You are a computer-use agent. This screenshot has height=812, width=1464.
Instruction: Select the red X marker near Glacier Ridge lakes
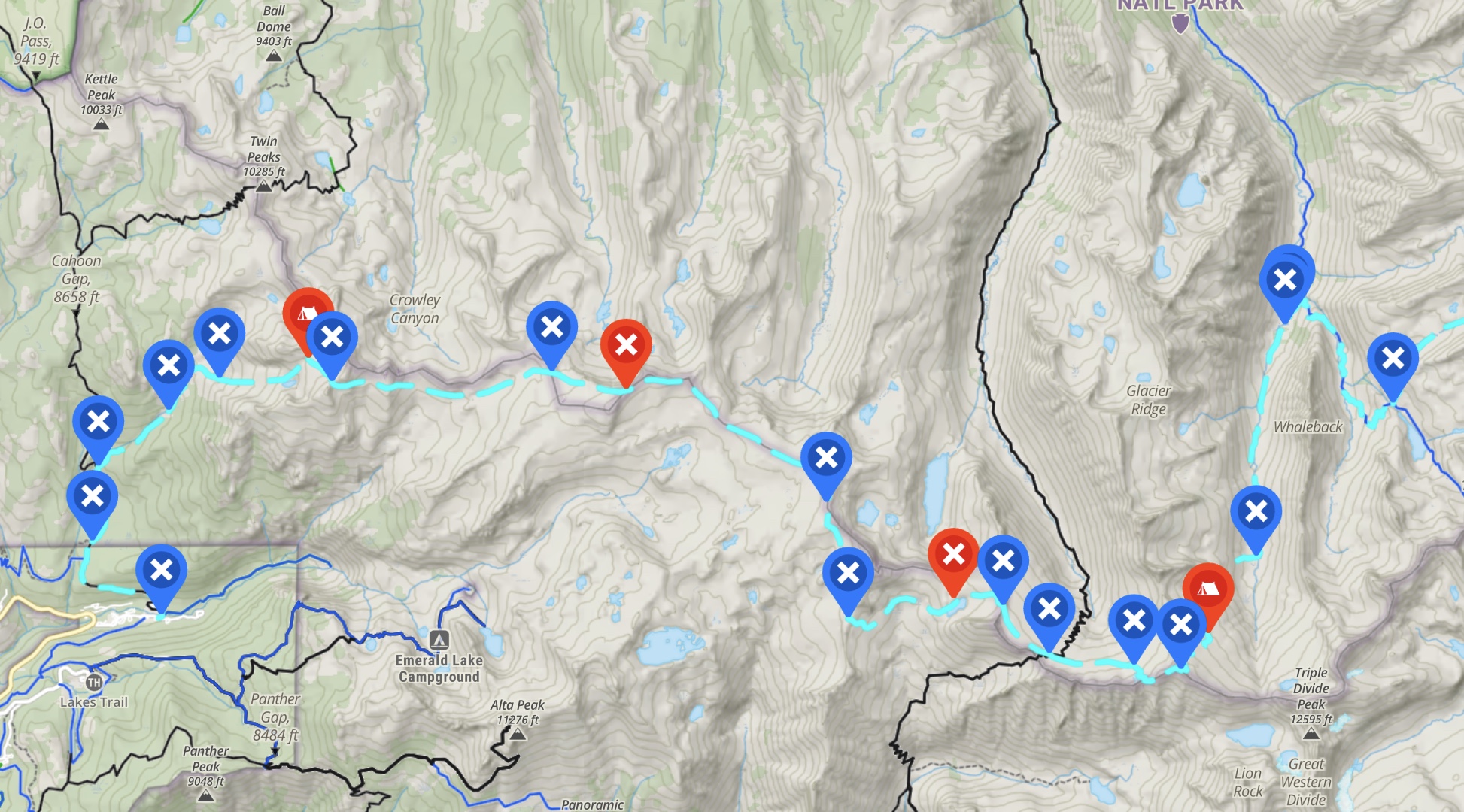click(953, 554)
